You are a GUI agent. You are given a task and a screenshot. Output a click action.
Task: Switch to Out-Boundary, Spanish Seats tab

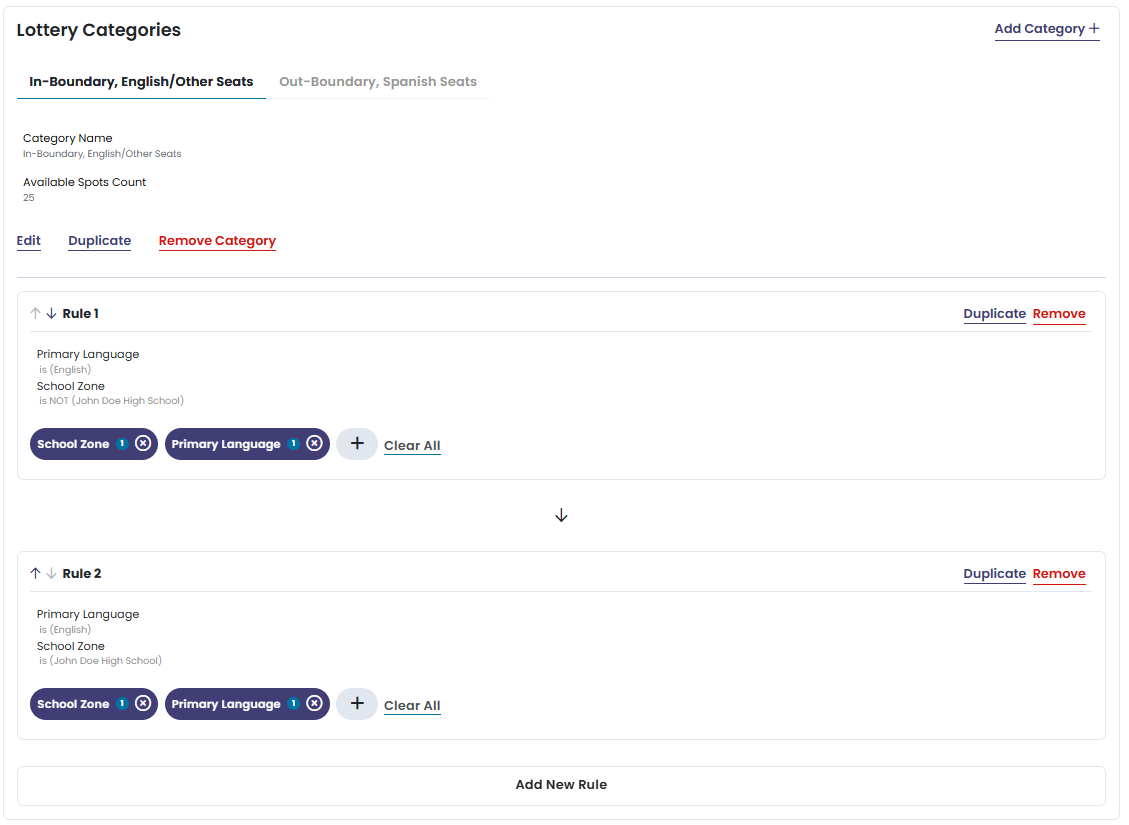[x=378, y=82]
